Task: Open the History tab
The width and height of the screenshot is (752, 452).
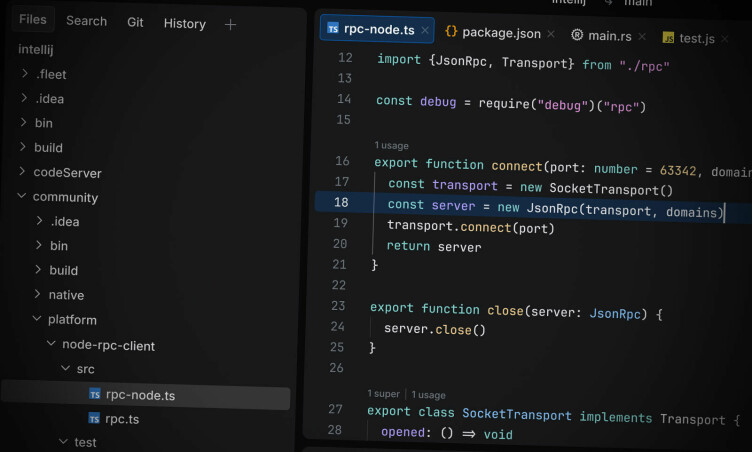Action: pos(185,24)
